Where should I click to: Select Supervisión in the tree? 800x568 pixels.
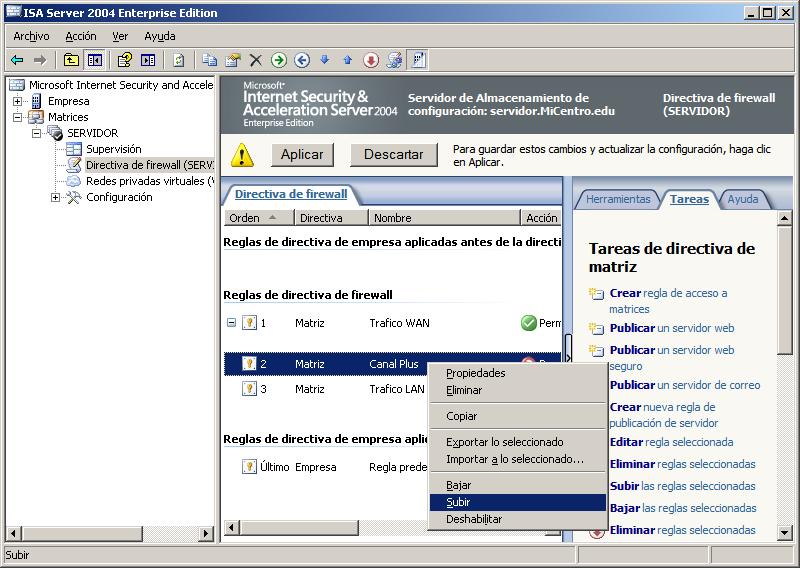(x=113, y=149)
